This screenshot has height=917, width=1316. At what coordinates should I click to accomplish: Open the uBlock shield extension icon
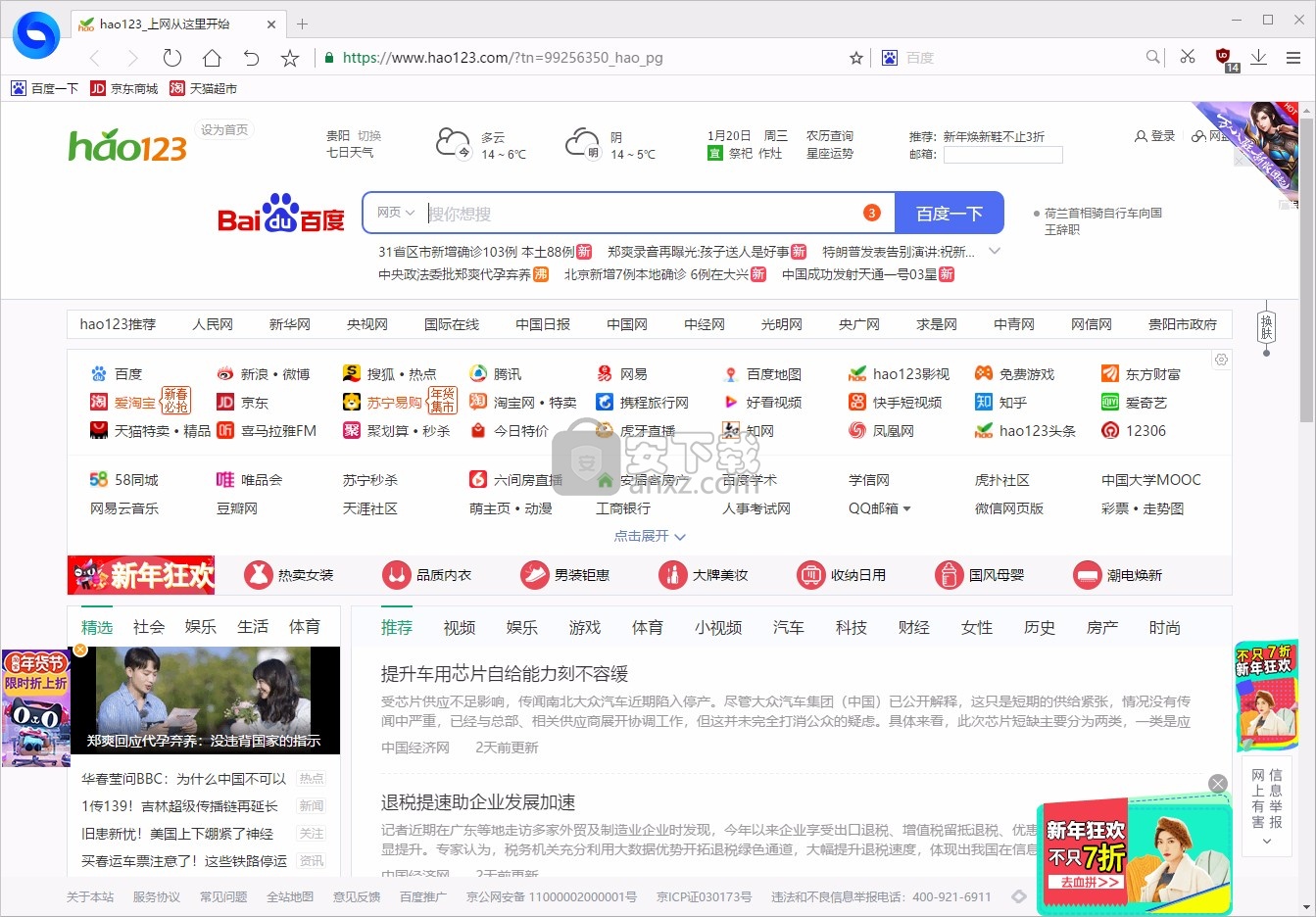(x=1223, y=57)
